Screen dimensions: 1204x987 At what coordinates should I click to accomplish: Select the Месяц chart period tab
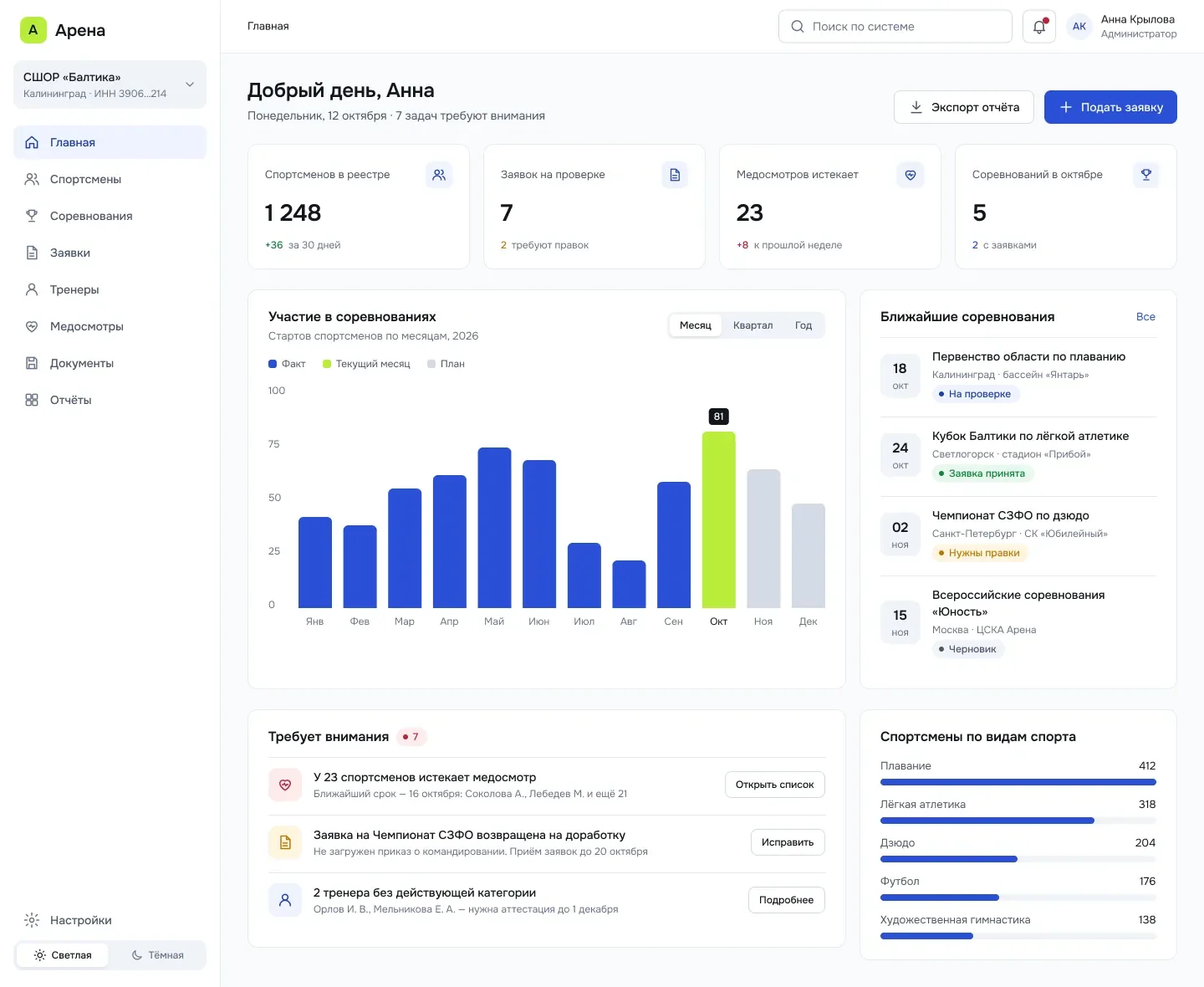tap(696, 325)
